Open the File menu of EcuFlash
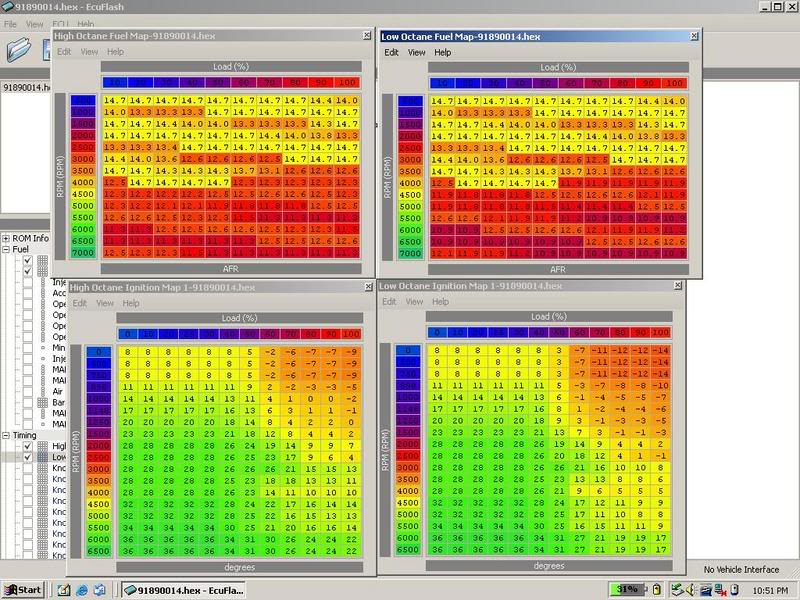The width and height of the screenshot is (800, 600). point(10,24)
